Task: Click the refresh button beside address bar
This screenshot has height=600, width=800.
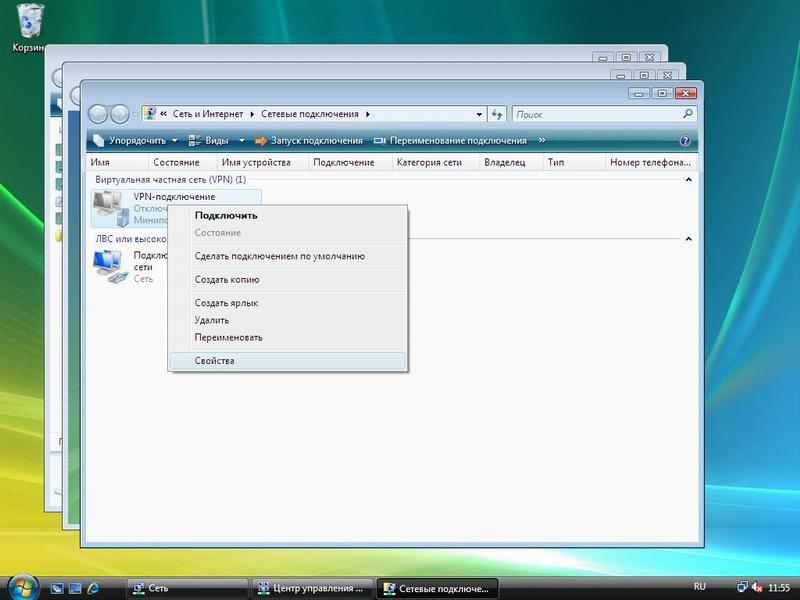Action: [497, 114]
